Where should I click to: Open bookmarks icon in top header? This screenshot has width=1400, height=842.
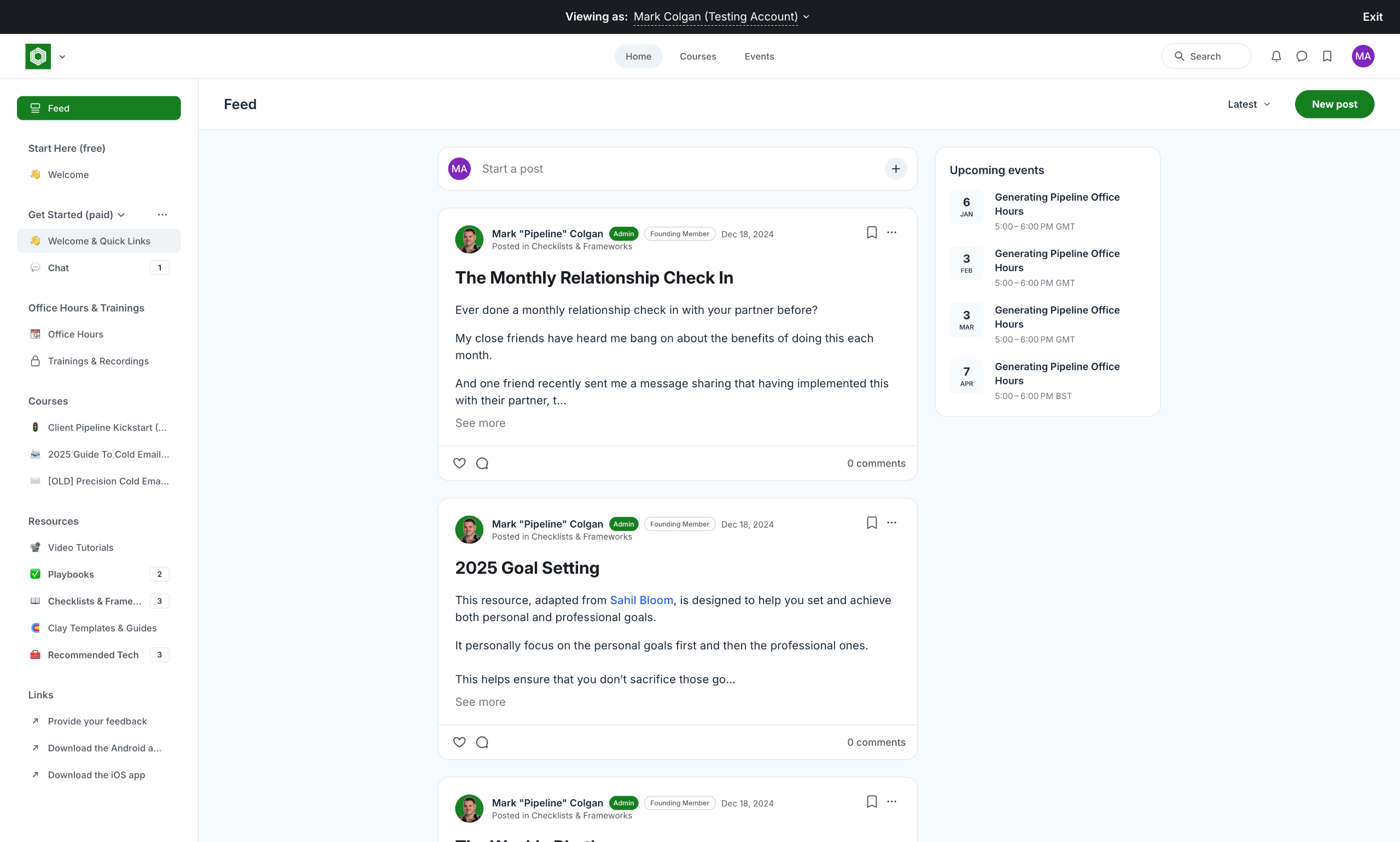pyautogui.click(x=1327, y=56)
